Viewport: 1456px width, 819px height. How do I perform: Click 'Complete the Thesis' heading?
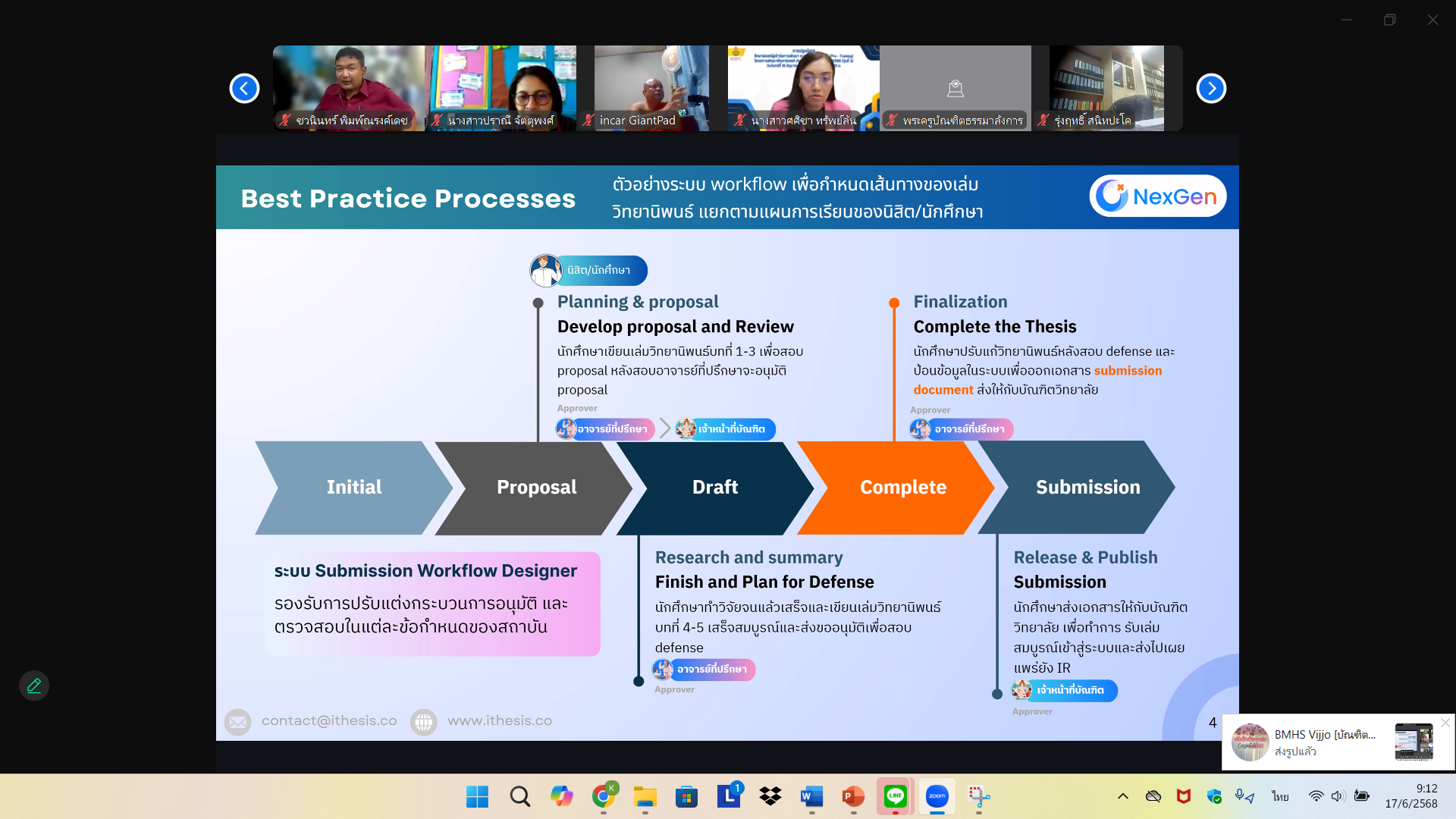(x=995, y=327)
